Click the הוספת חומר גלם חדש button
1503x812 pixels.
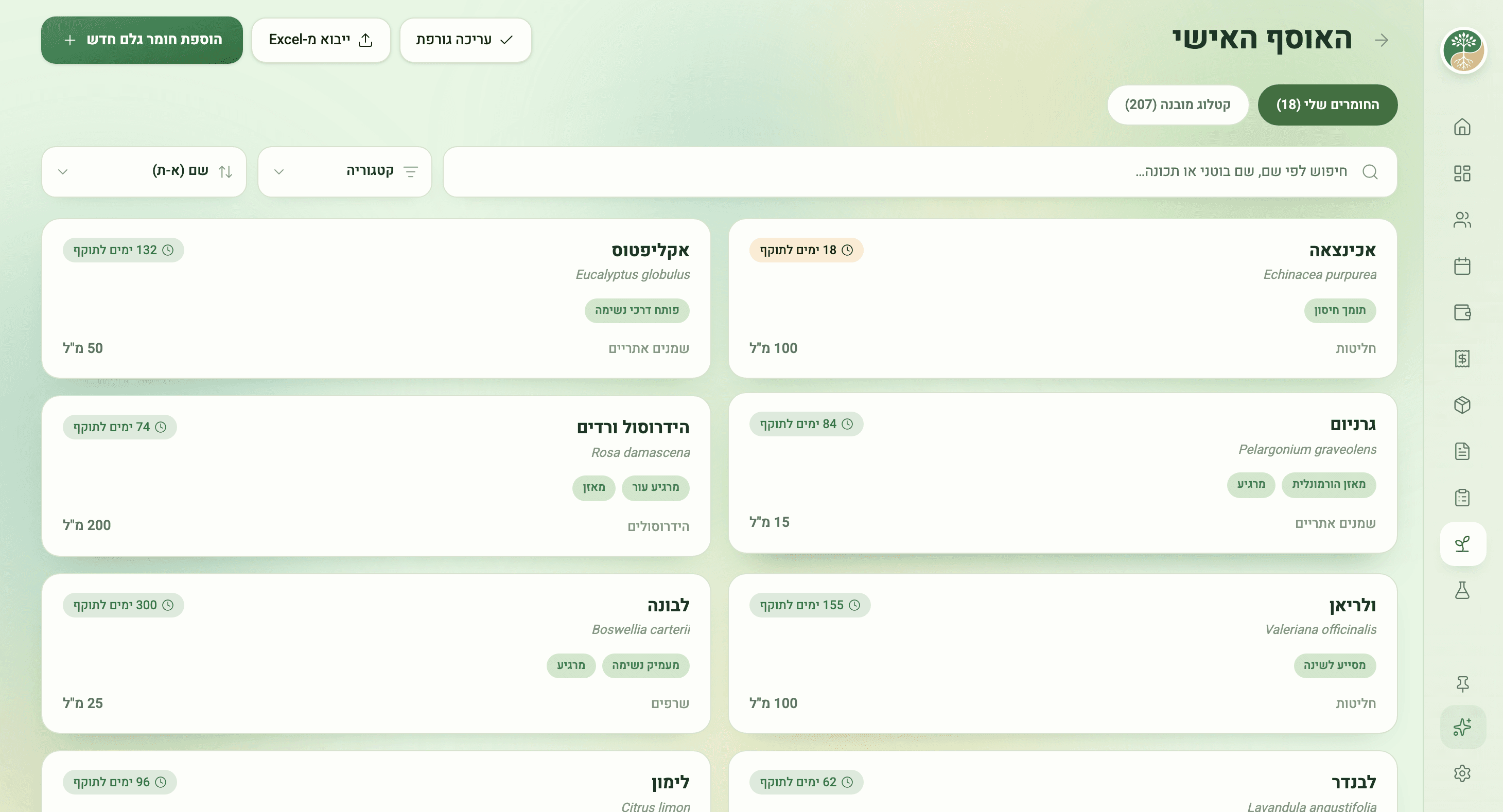142,40
